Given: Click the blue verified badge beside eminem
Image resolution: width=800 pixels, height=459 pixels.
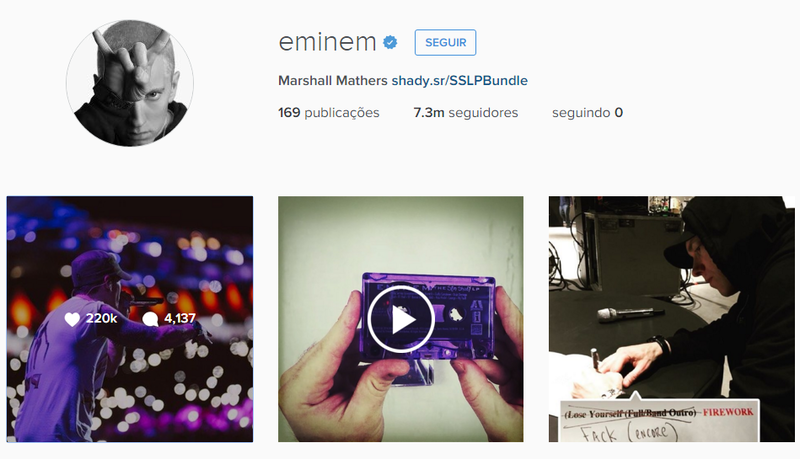Looking at the screenshot, I should [x=390, y=42].
